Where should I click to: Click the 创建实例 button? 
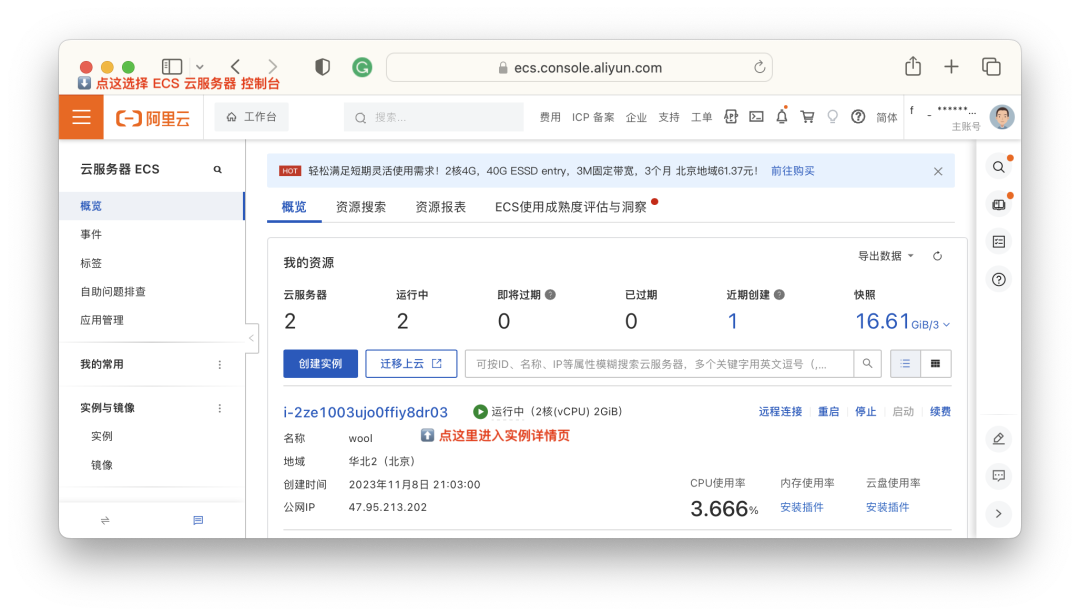point(320,364)
